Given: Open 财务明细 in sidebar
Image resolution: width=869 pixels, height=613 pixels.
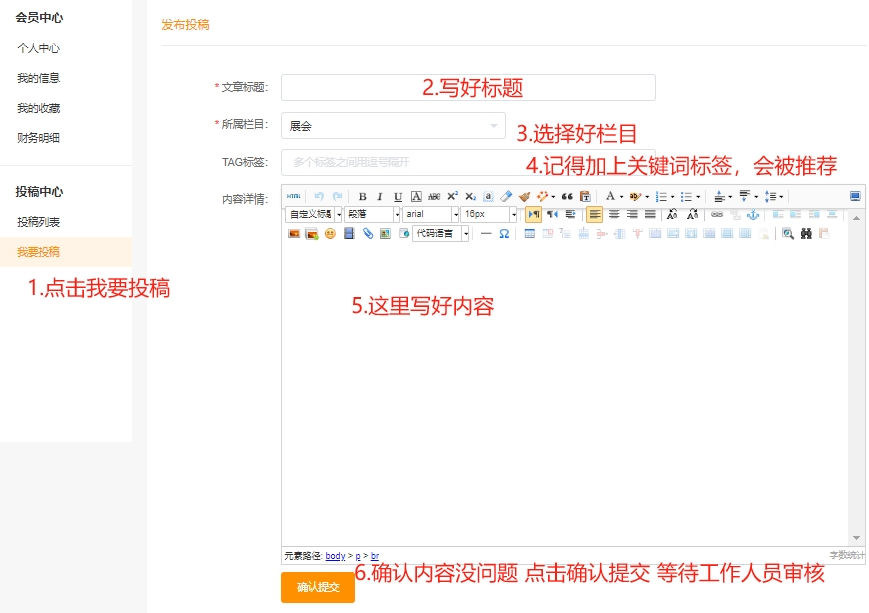Looking at the screenshot, I should 38,138.
